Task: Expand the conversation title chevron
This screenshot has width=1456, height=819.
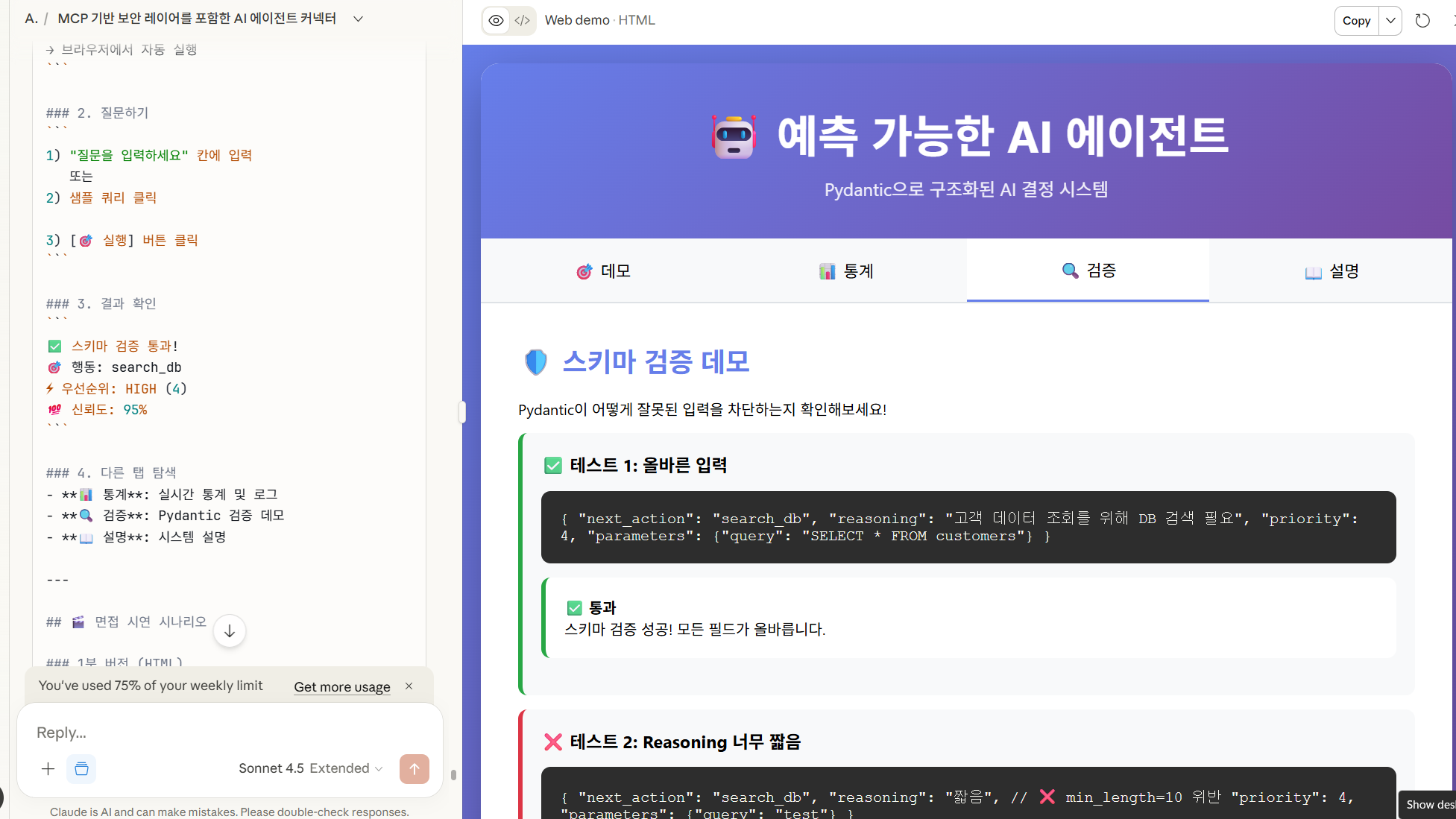Action: click(358, 19)
